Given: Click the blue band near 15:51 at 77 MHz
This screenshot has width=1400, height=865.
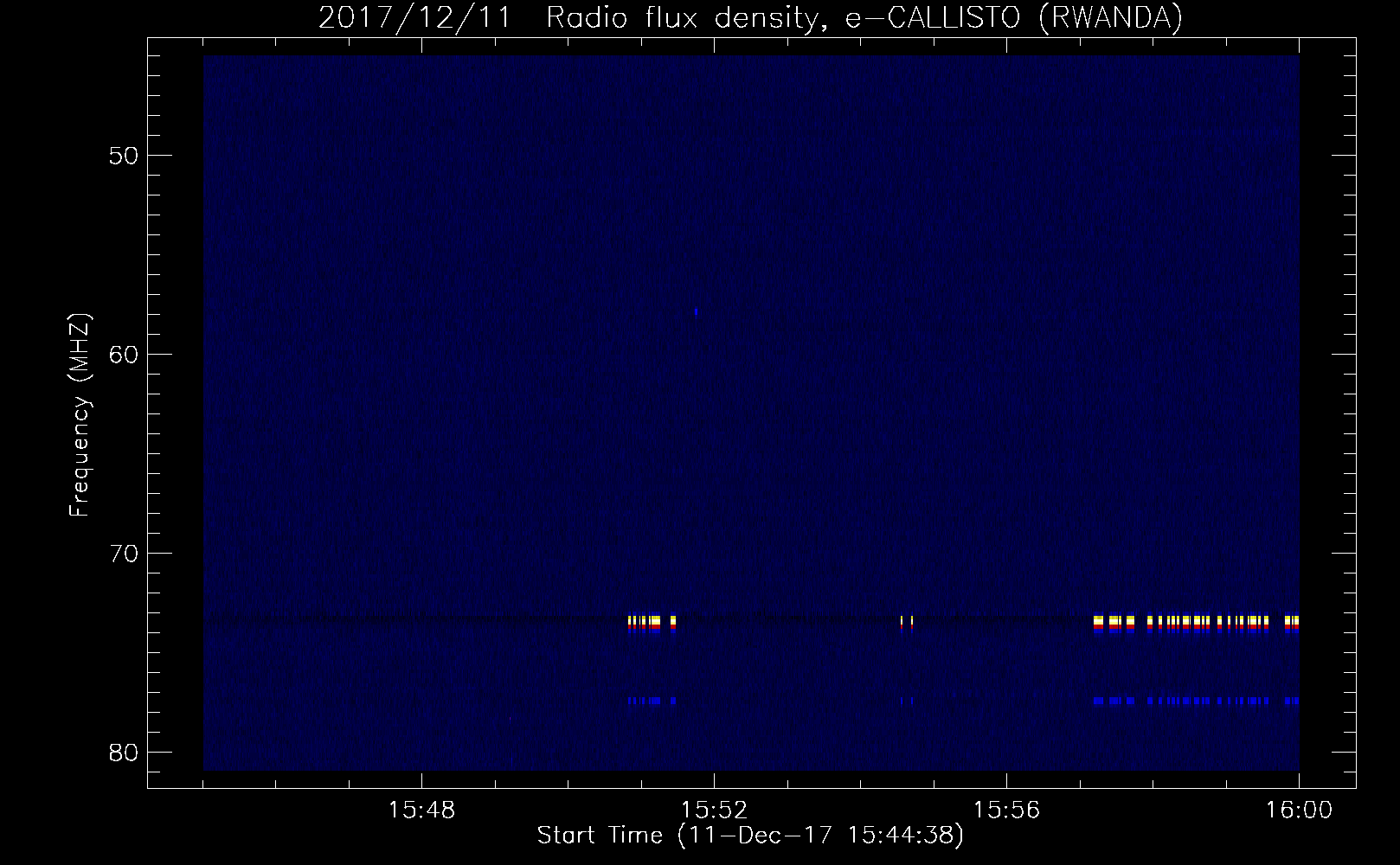Looking at the screenshot, I should [x=652, y=701].
